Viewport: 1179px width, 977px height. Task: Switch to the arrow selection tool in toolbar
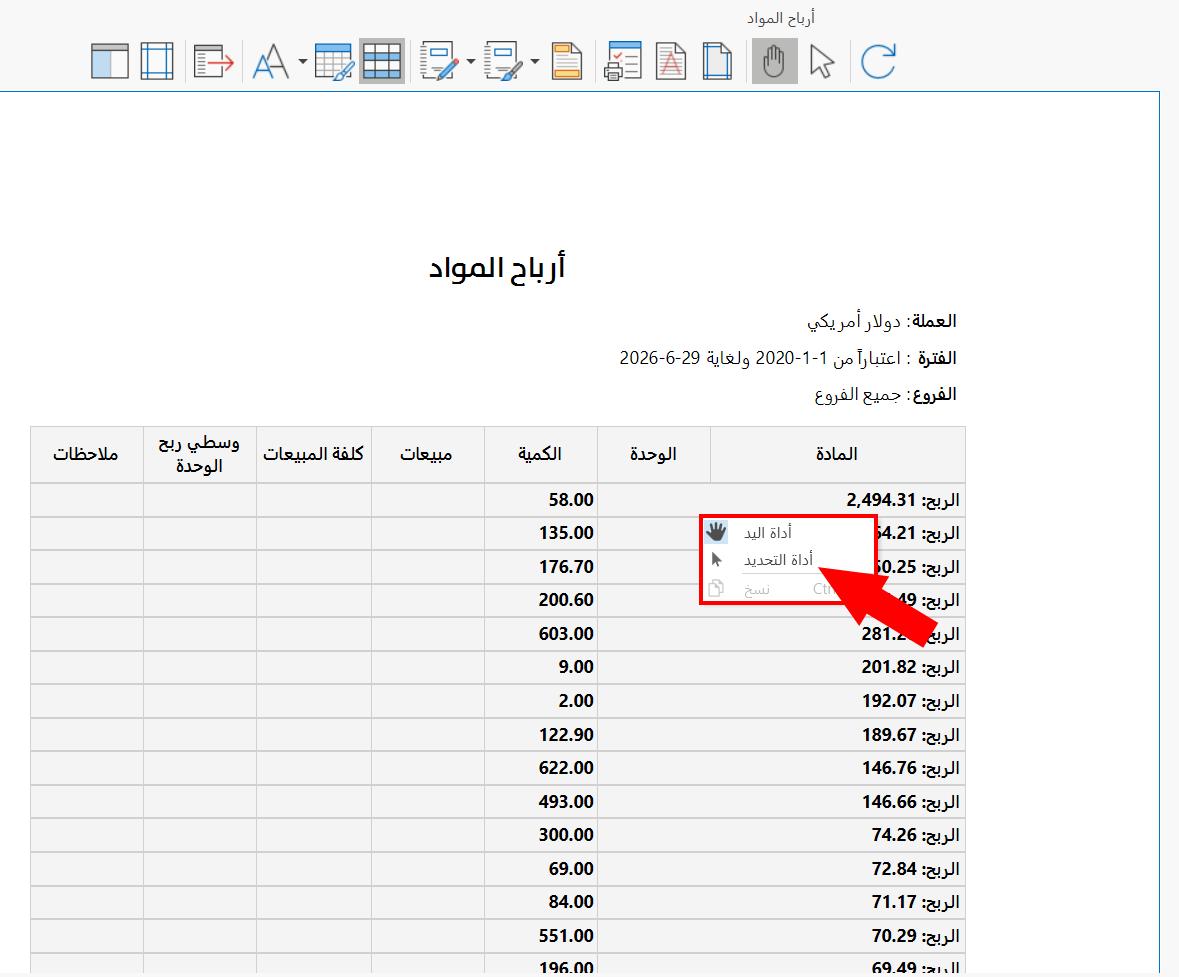(x=822, y=61)
